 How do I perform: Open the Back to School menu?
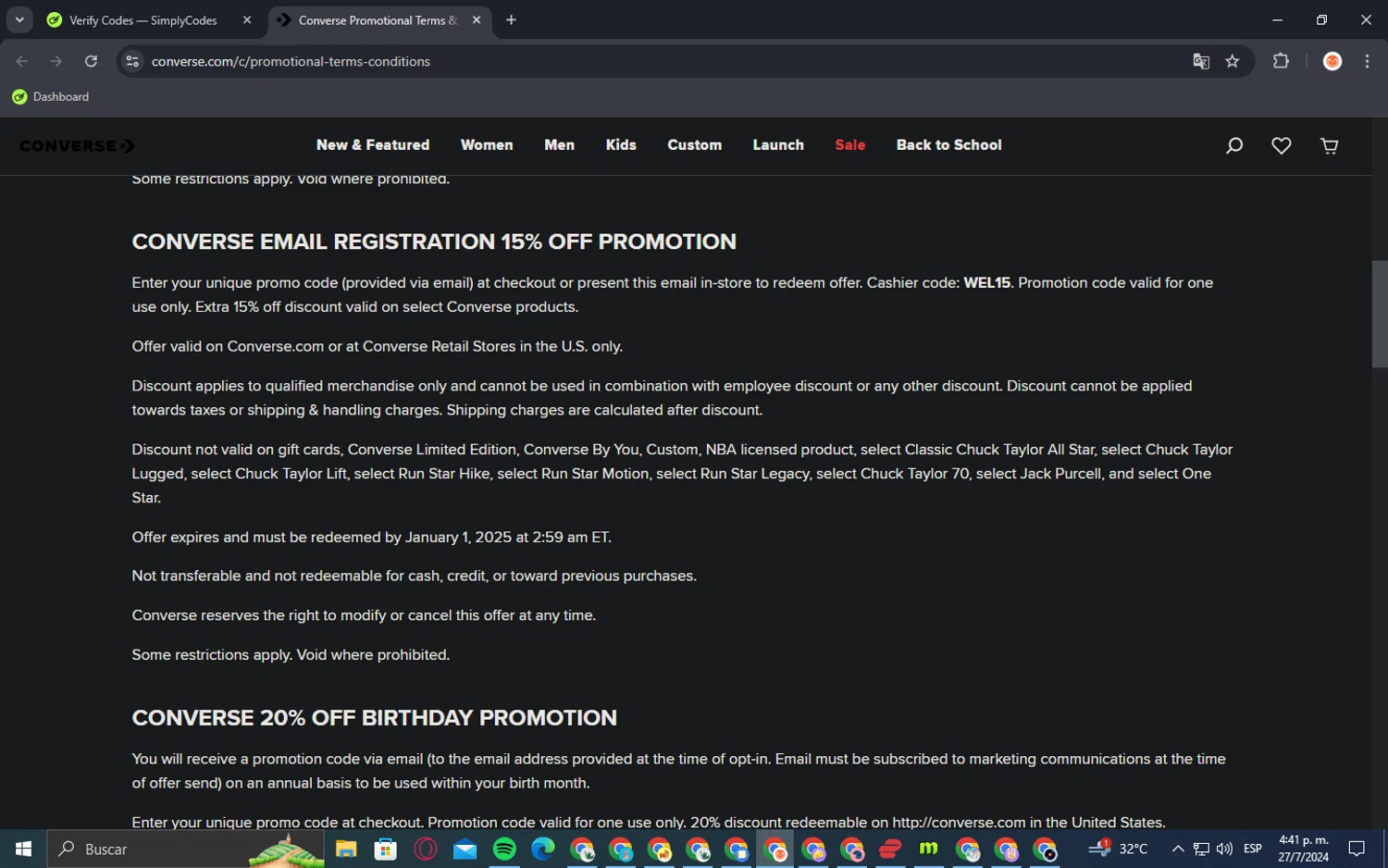(x=948, y=145)
